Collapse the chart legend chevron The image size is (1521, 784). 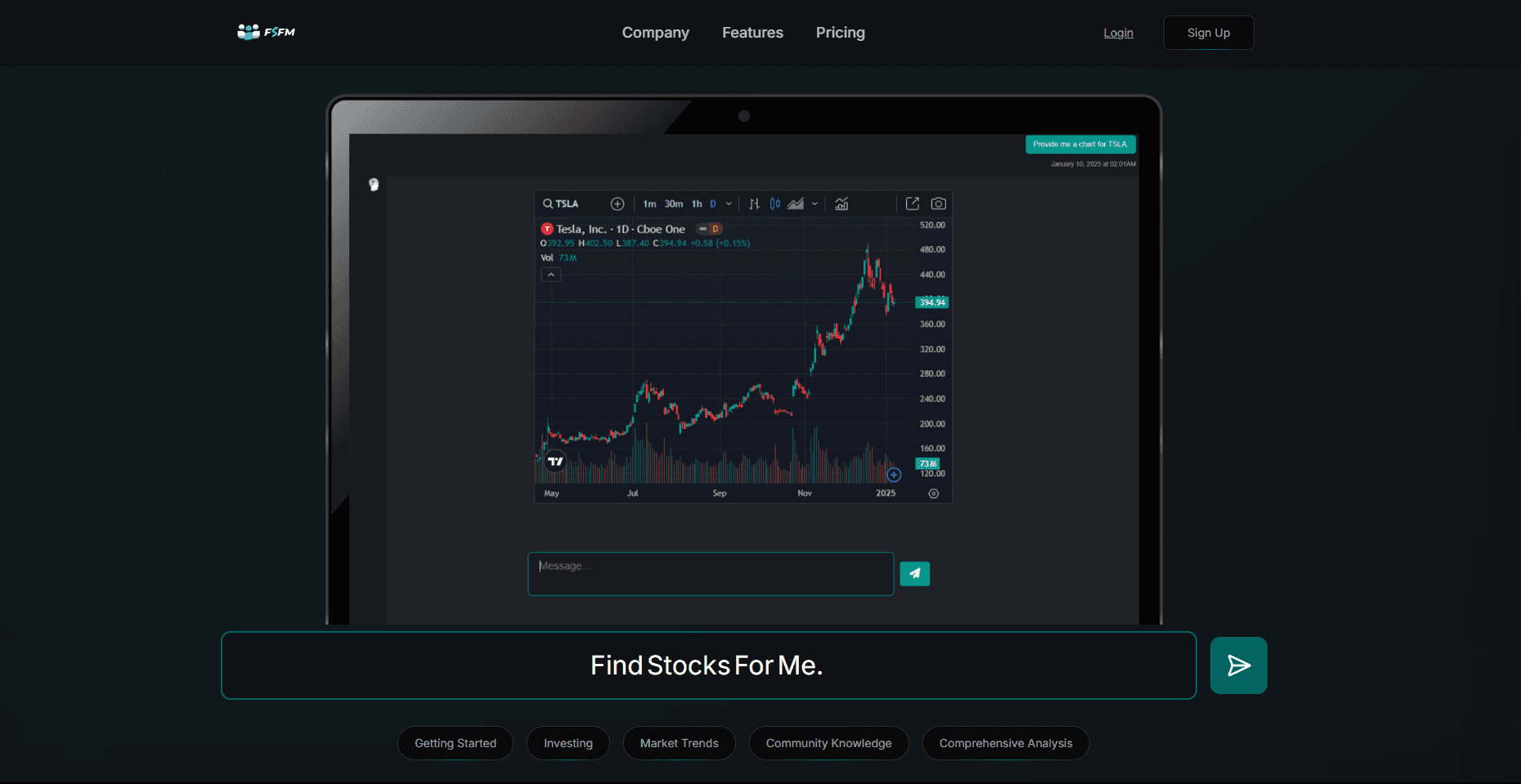tap(551, 275)
